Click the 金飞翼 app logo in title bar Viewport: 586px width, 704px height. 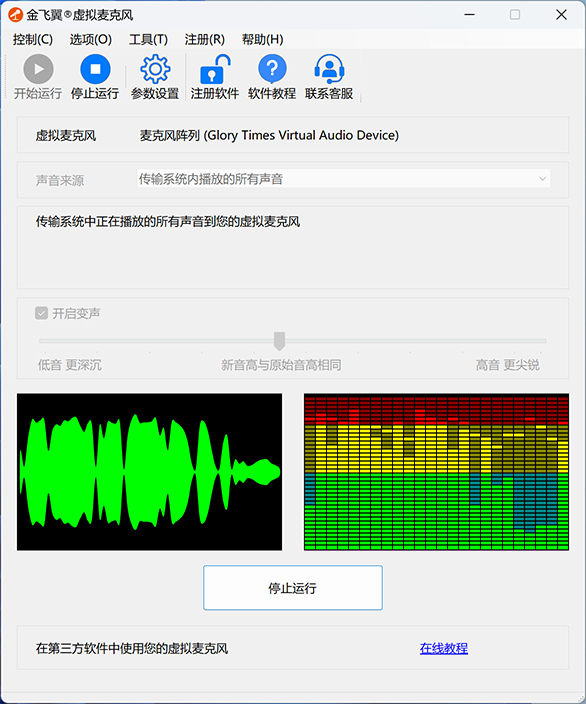[16, 15]
